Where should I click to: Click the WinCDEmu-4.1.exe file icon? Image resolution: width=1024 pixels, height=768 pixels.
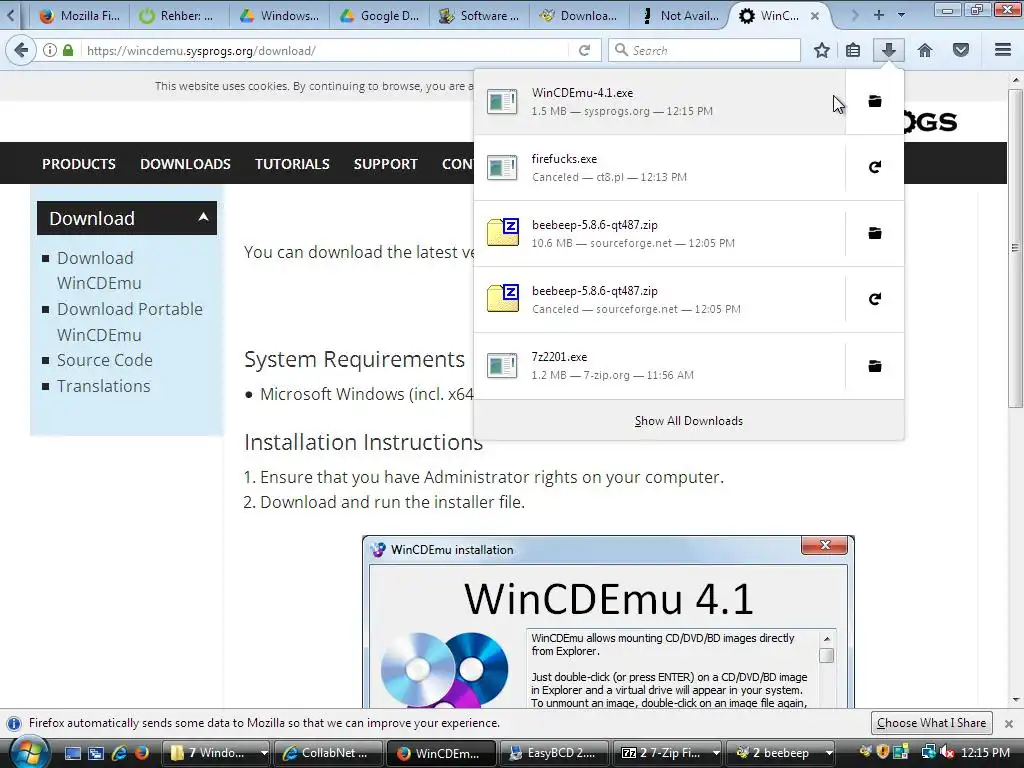click(x=502, y=102)
